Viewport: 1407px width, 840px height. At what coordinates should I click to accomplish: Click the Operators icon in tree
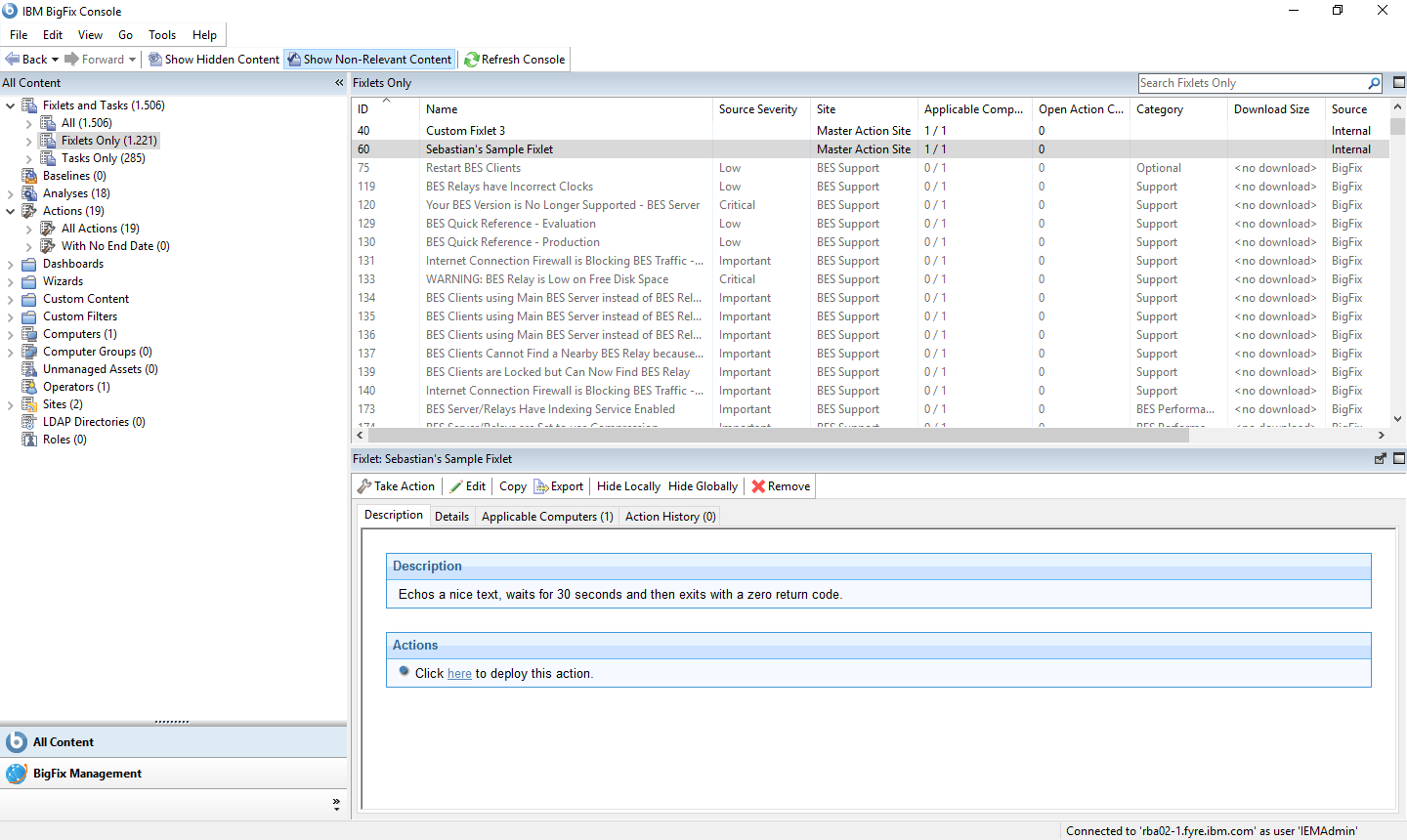coord(29,387)
